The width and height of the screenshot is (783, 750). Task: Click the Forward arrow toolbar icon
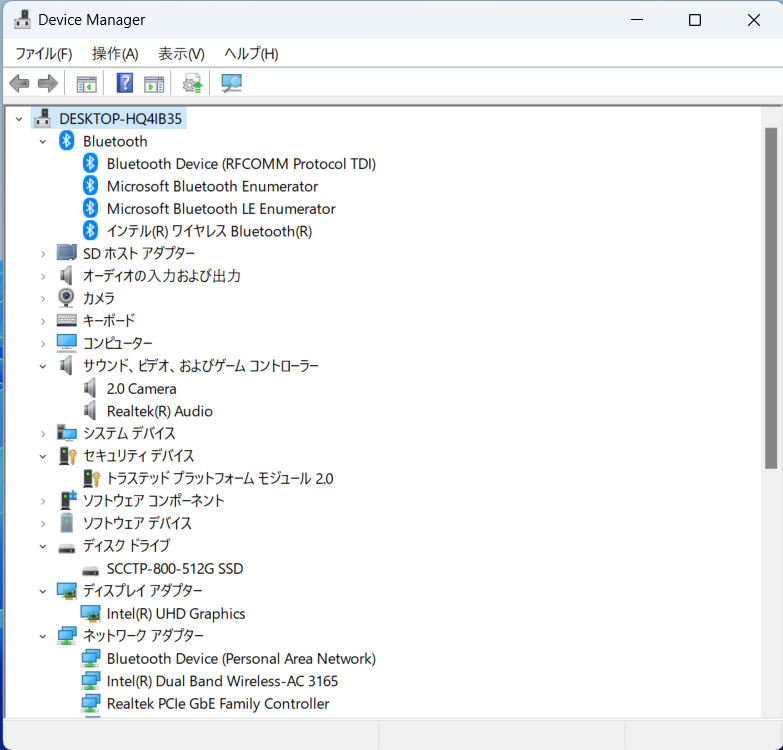pyautogui.click(x=48, y=83)
